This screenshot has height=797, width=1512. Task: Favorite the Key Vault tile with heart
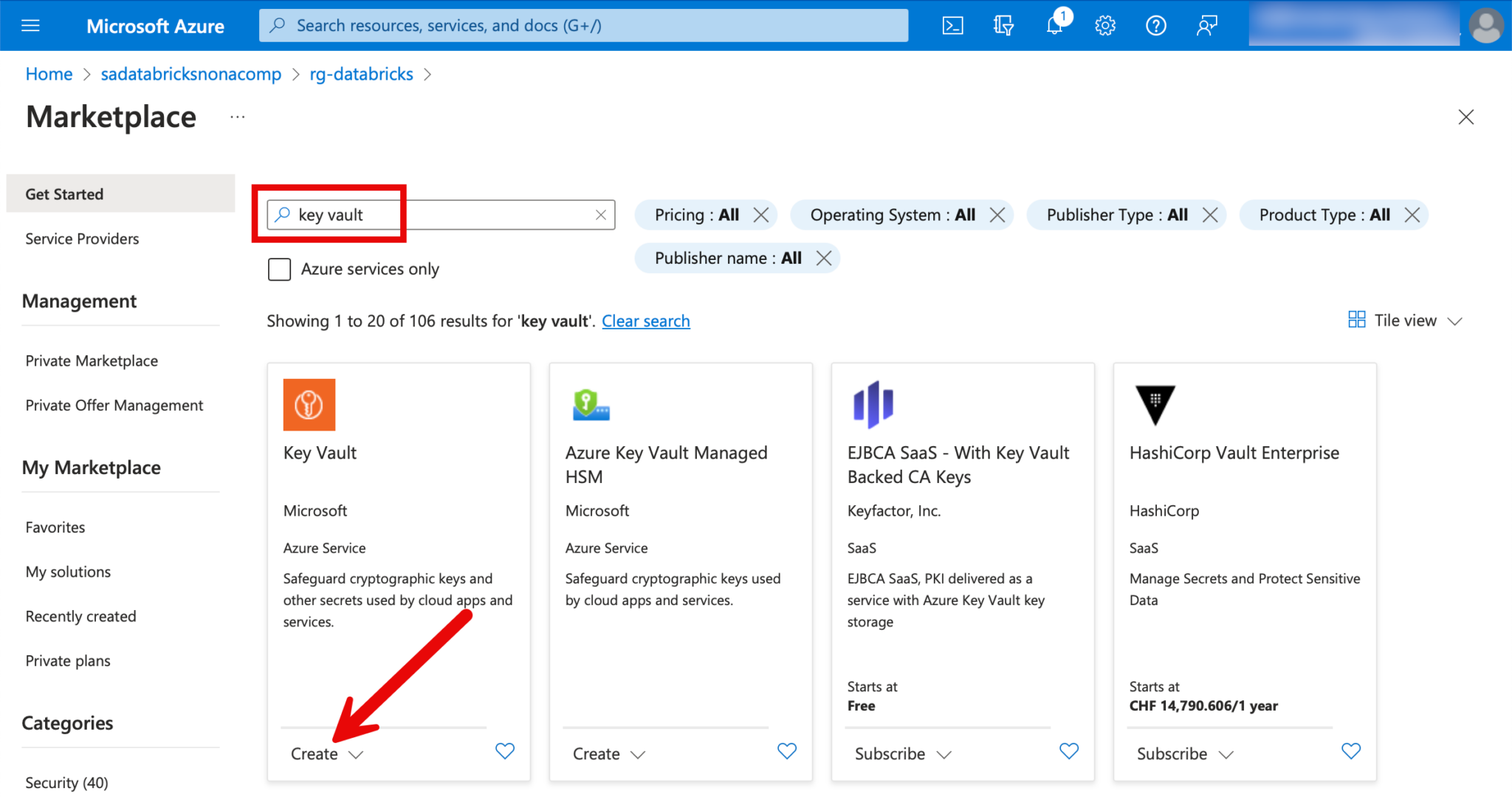click(x=505, y=751)
